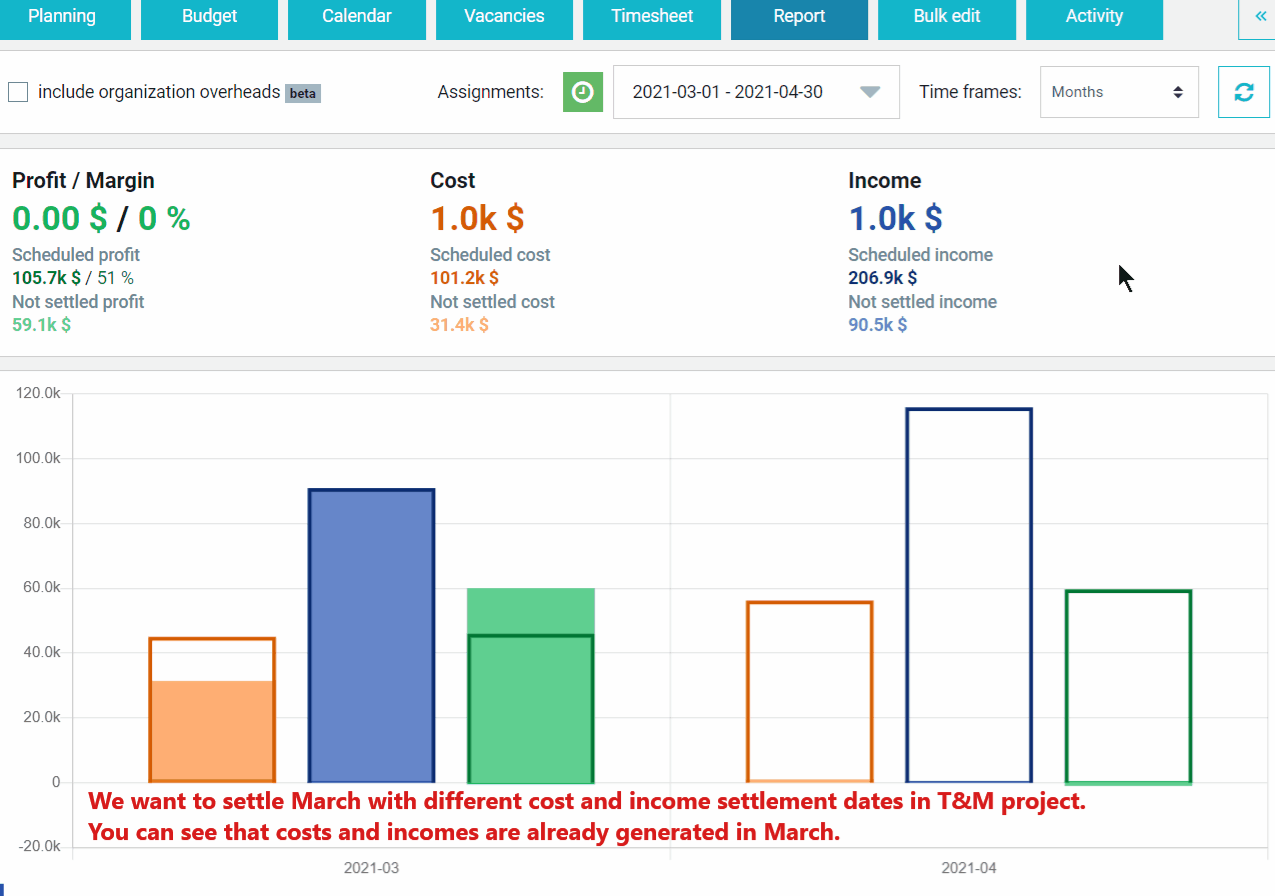Screen dimensions: 1275x896
Task: Enable include organization overheads checkbox
Action: [x=18, y=92]
